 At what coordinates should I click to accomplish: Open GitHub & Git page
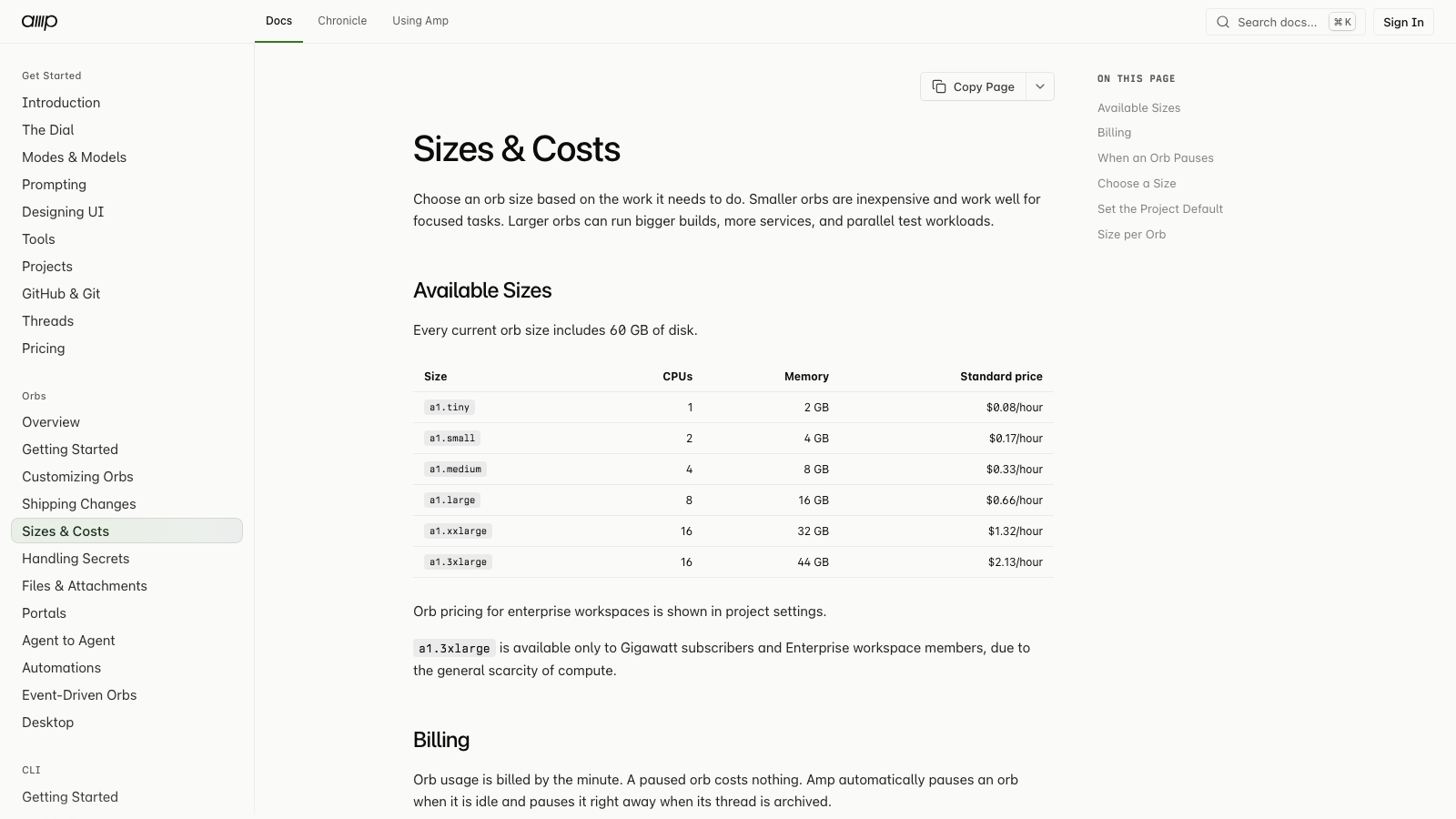tap(61, 294)
